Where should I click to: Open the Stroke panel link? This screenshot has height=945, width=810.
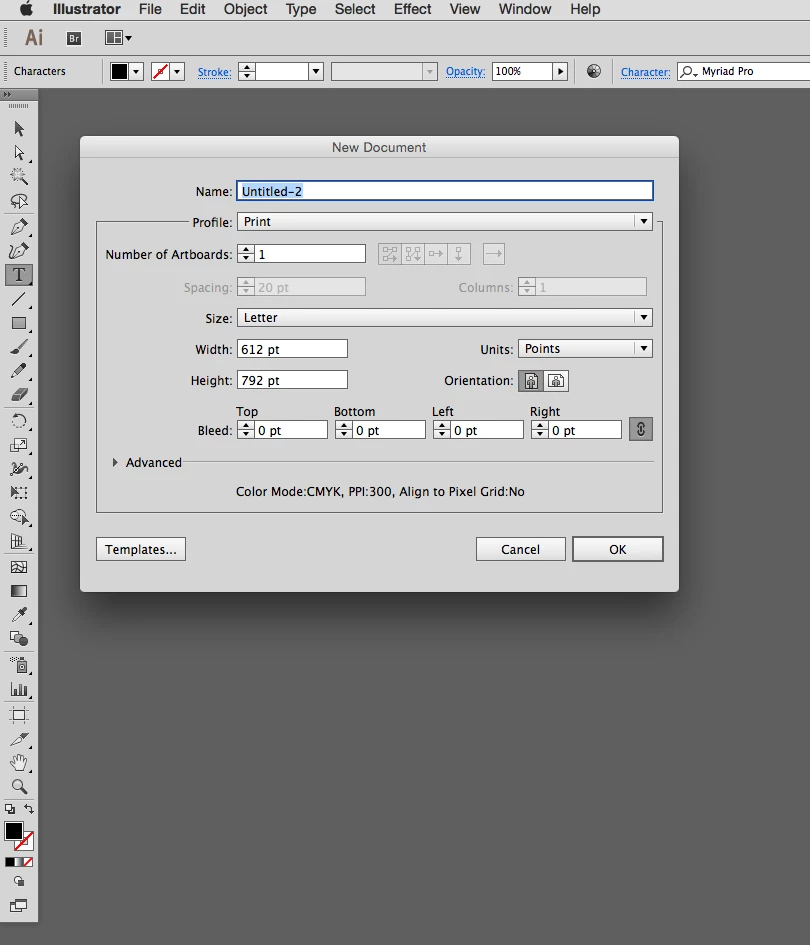pyautogui.click(x=214, y=72)
